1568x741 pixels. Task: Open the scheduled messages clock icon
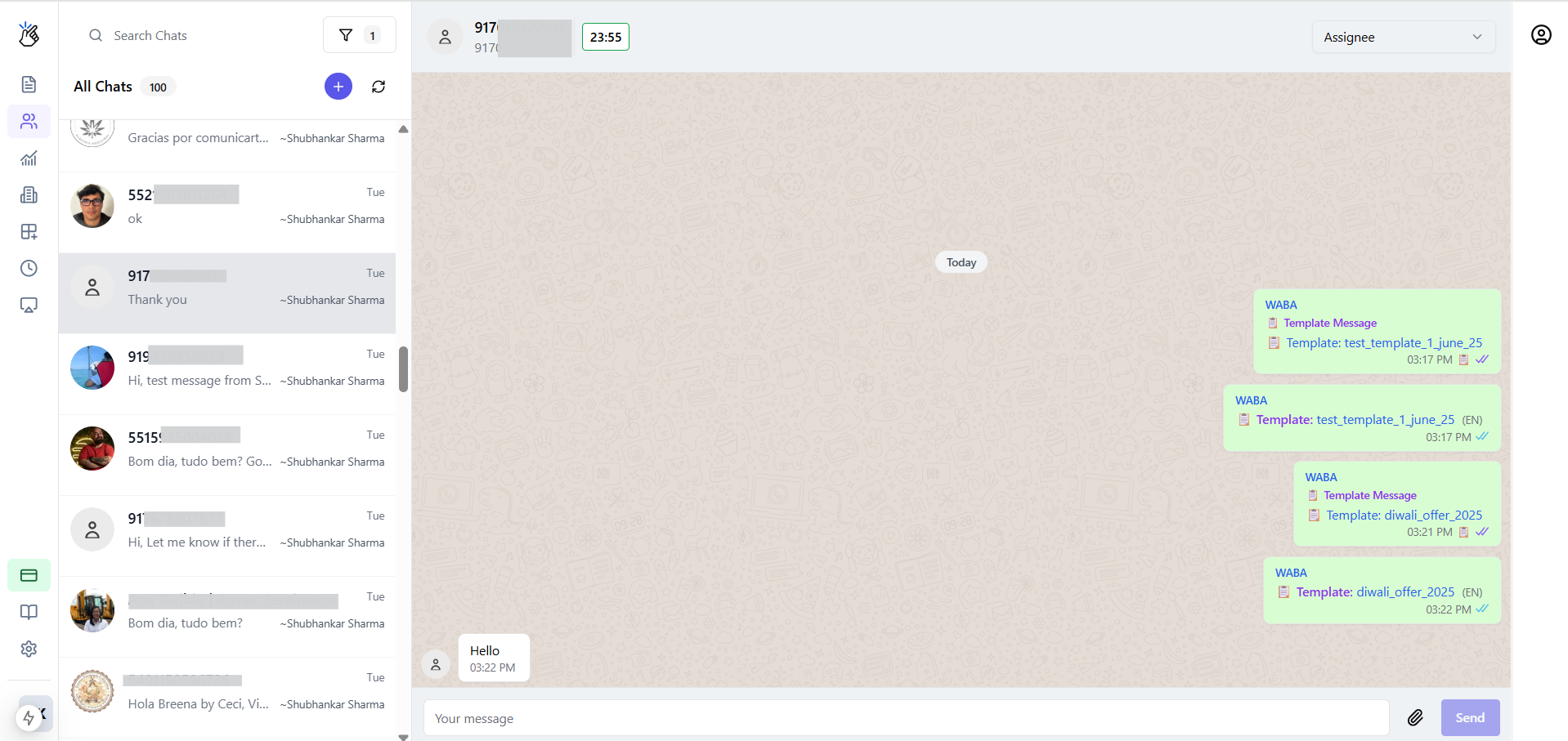(x=29, y=267)
